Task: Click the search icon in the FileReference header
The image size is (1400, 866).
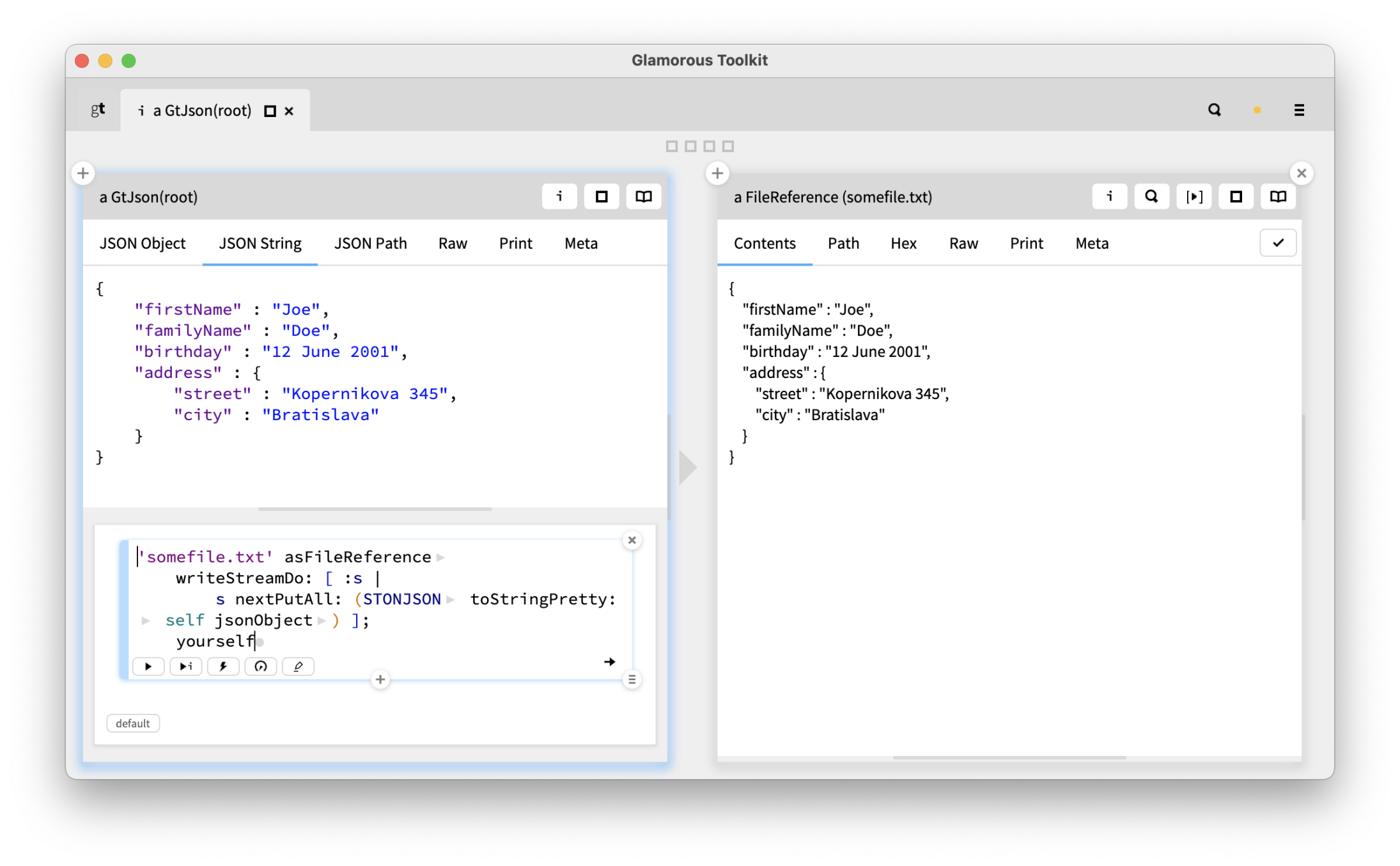Action: 1151,196
